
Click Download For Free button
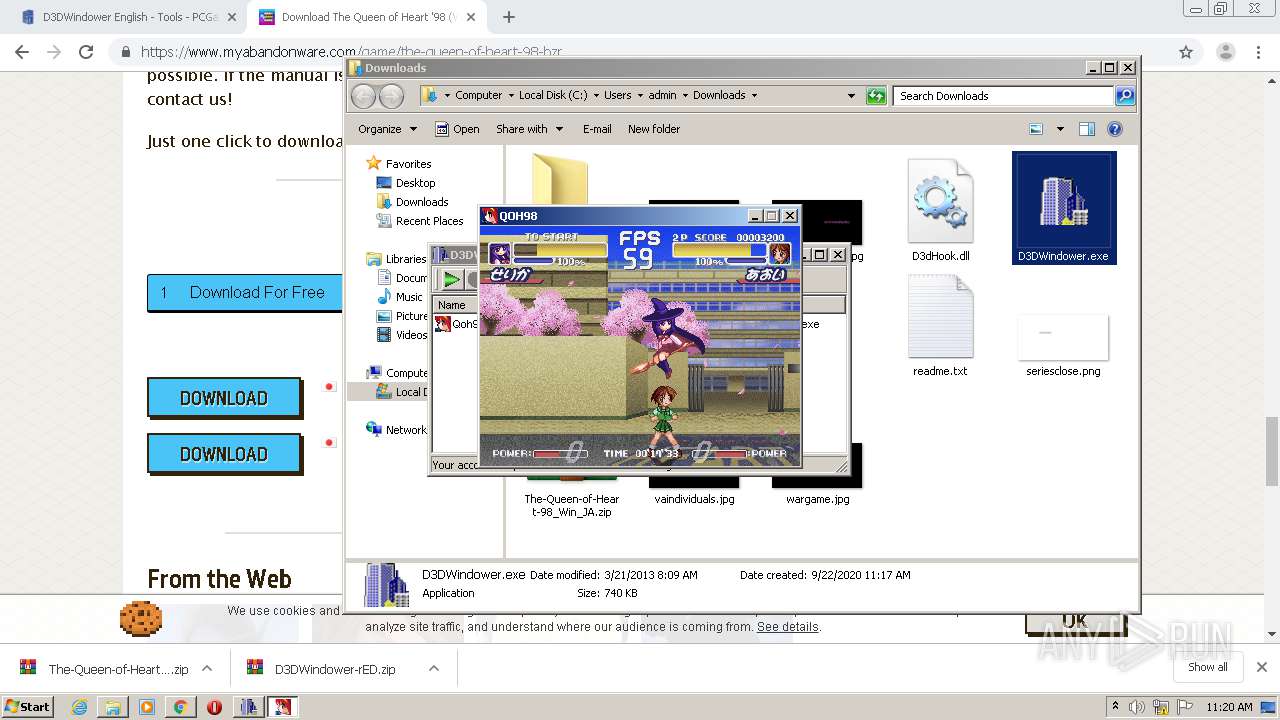(245, 293)
